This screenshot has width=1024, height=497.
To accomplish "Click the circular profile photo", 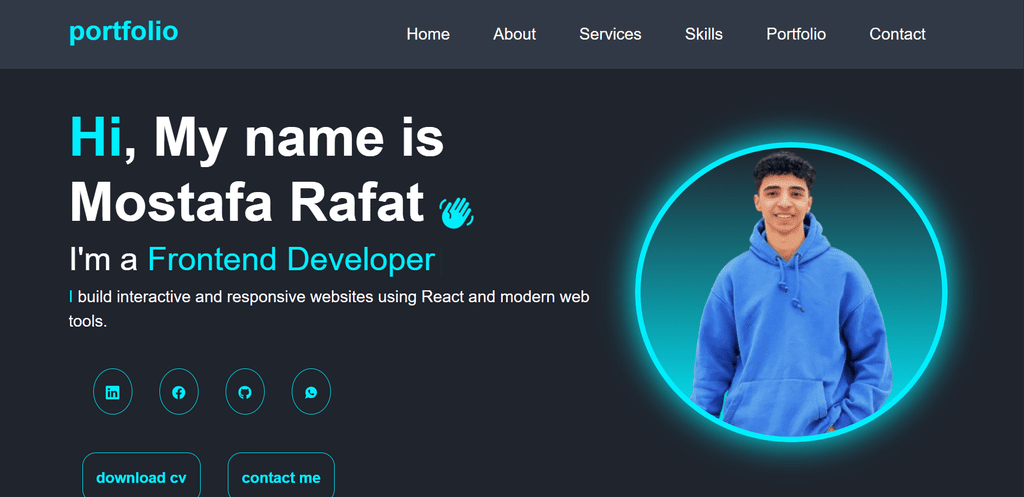I will 790,292.
